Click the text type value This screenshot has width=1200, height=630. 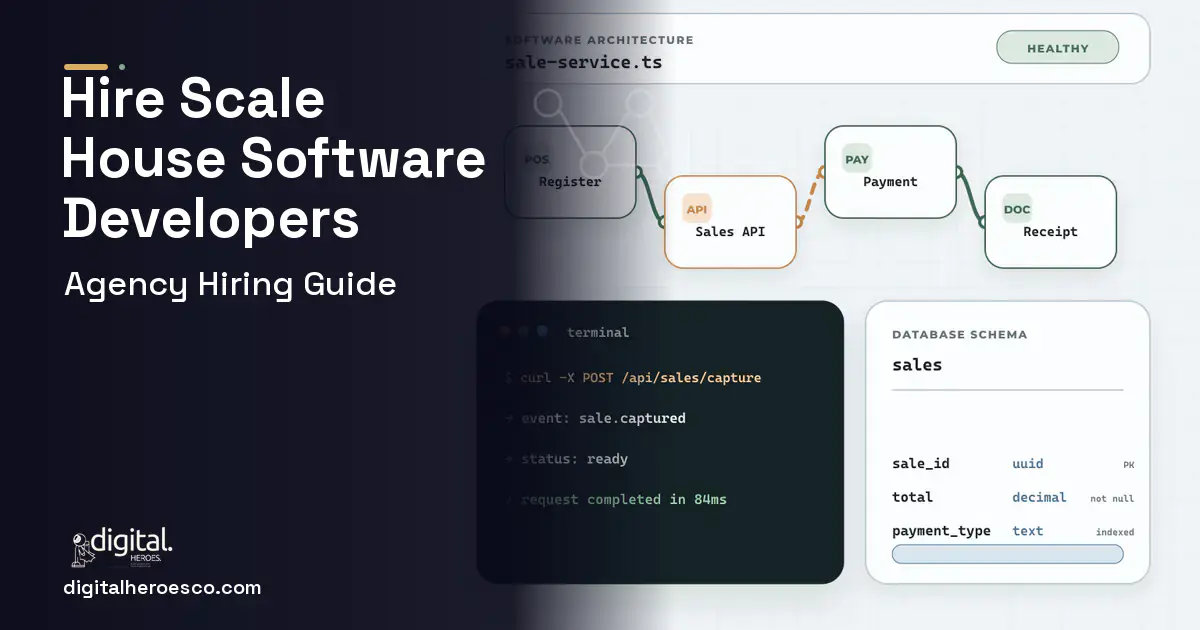(x=1028, y=531)
